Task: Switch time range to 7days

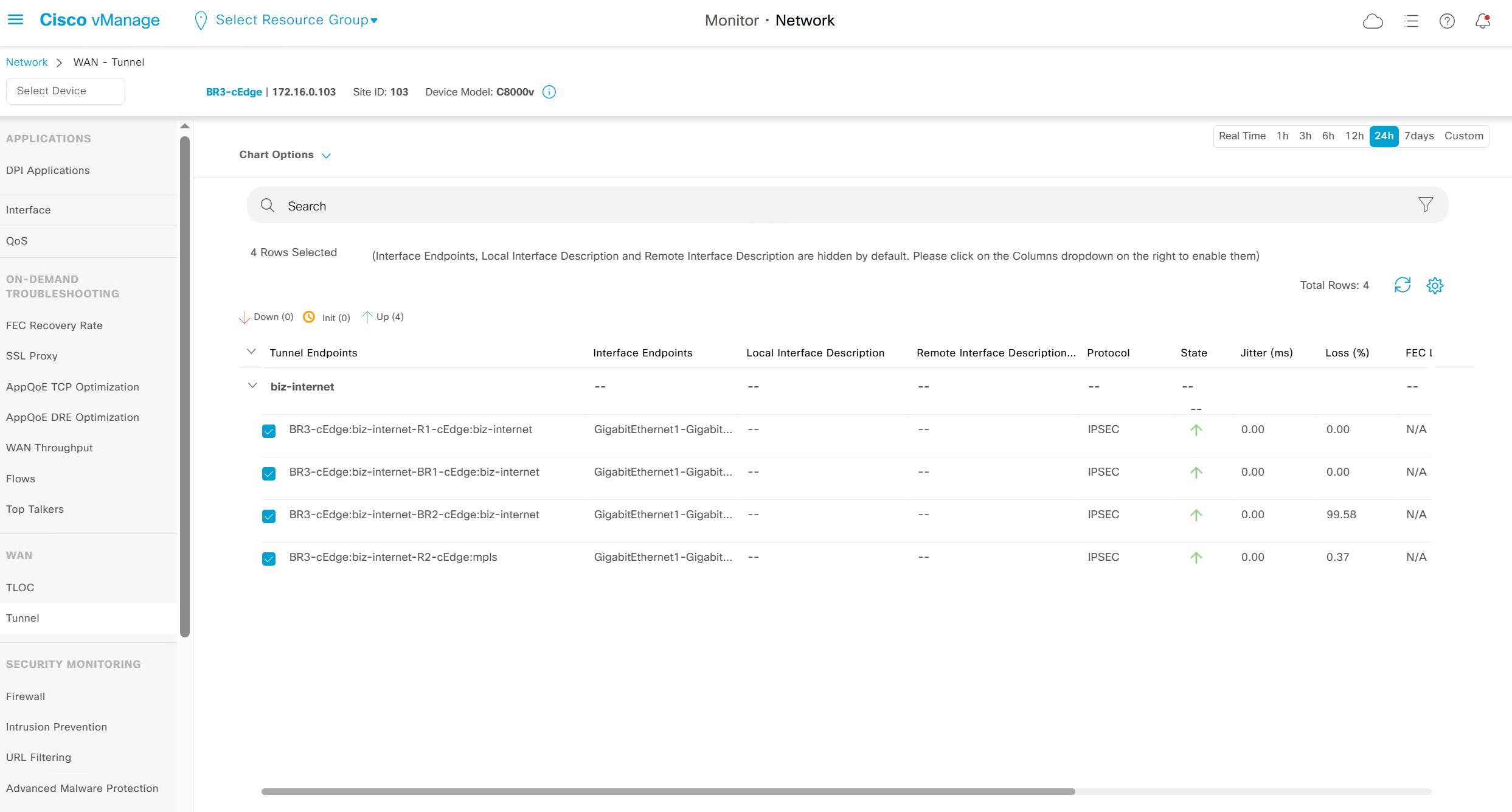Action: click(1418, 136)
